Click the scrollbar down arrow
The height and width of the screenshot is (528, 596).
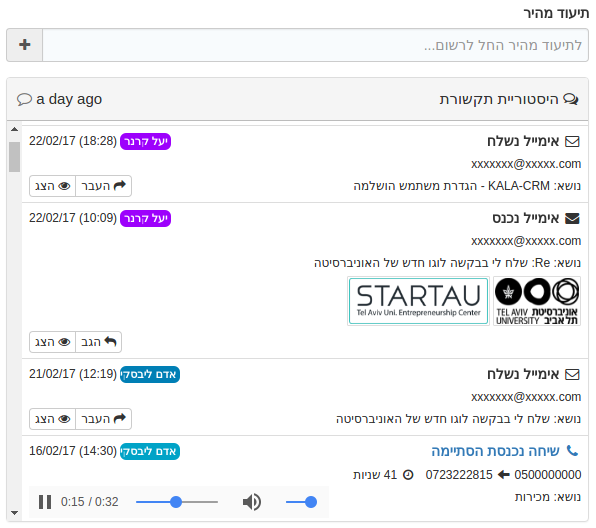14,513
